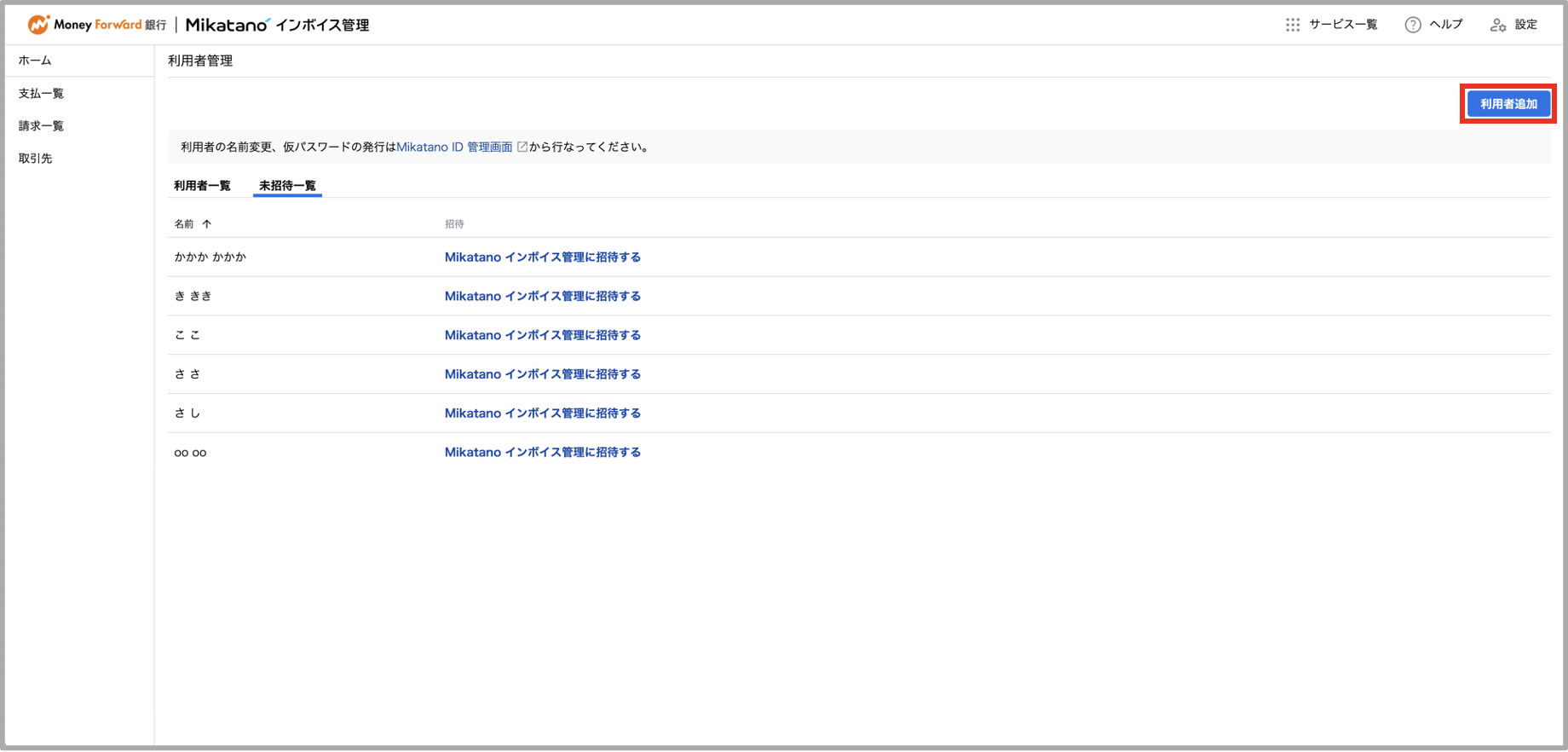
Task: Select the 未招待一覧 tab
Action: [287, 186]
